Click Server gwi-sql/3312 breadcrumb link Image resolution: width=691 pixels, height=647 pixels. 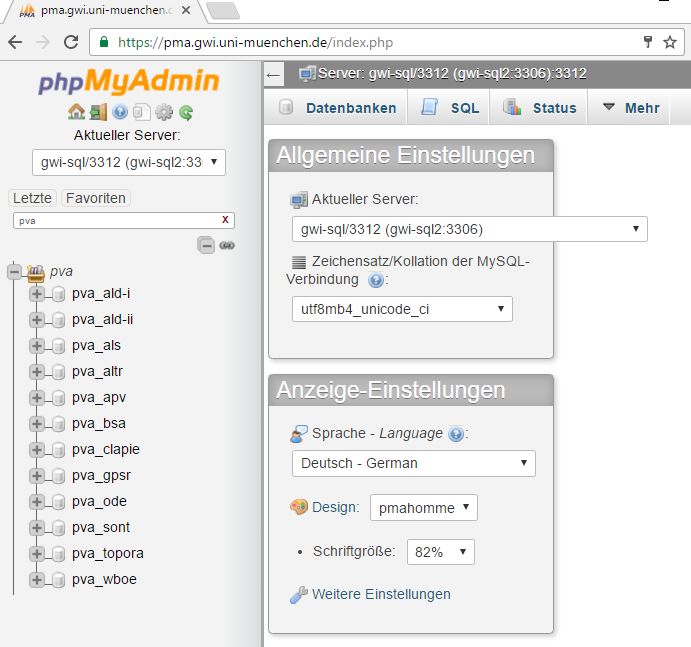point(452,73)
